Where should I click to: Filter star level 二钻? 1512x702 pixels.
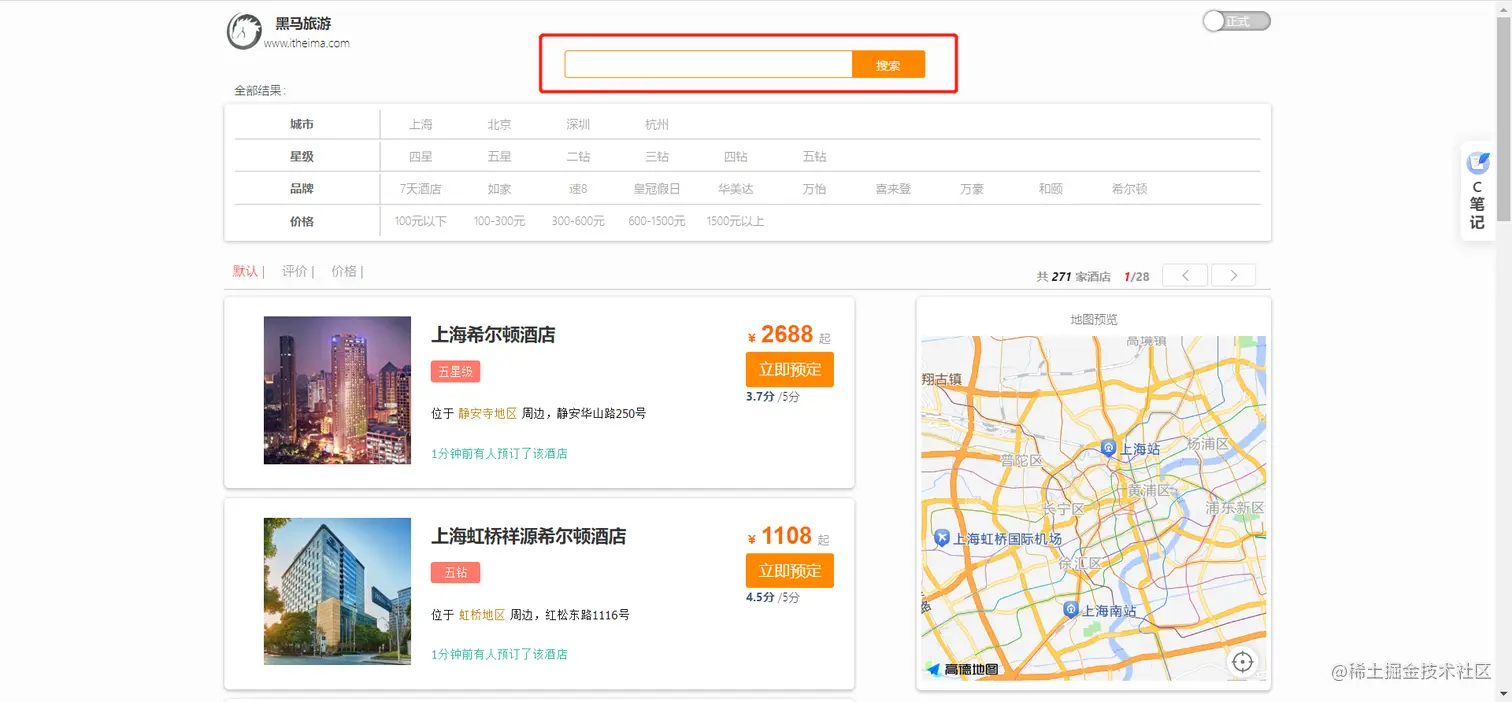click(578, 157)
